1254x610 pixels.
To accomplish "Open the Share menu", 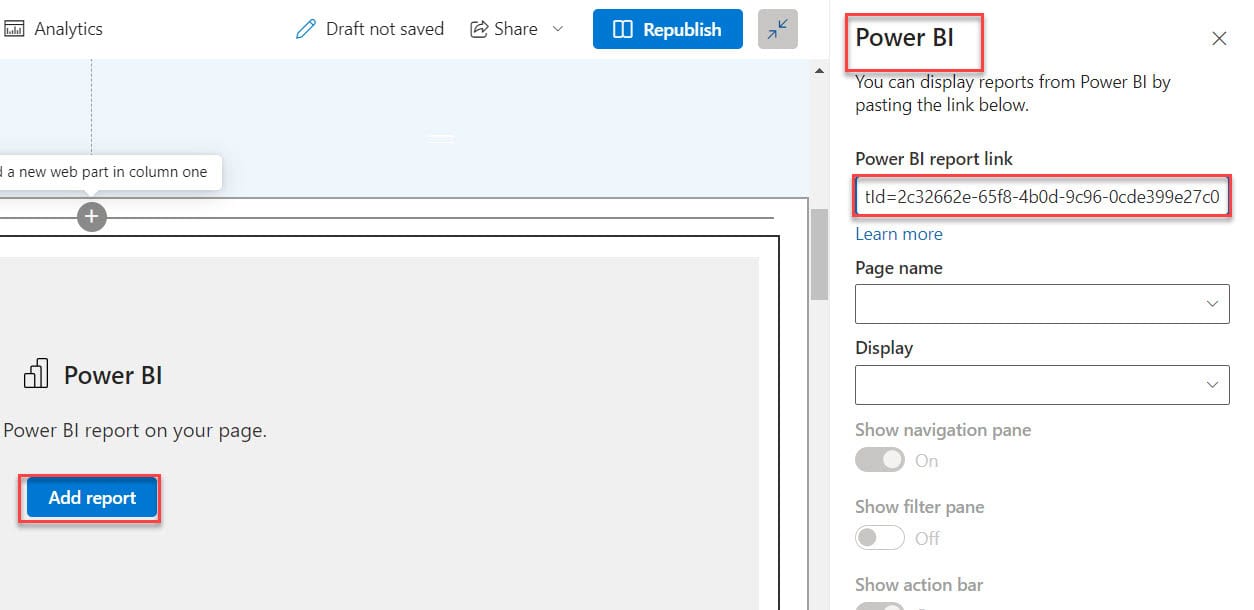I will pyautogui.click(x=517, y=29).
